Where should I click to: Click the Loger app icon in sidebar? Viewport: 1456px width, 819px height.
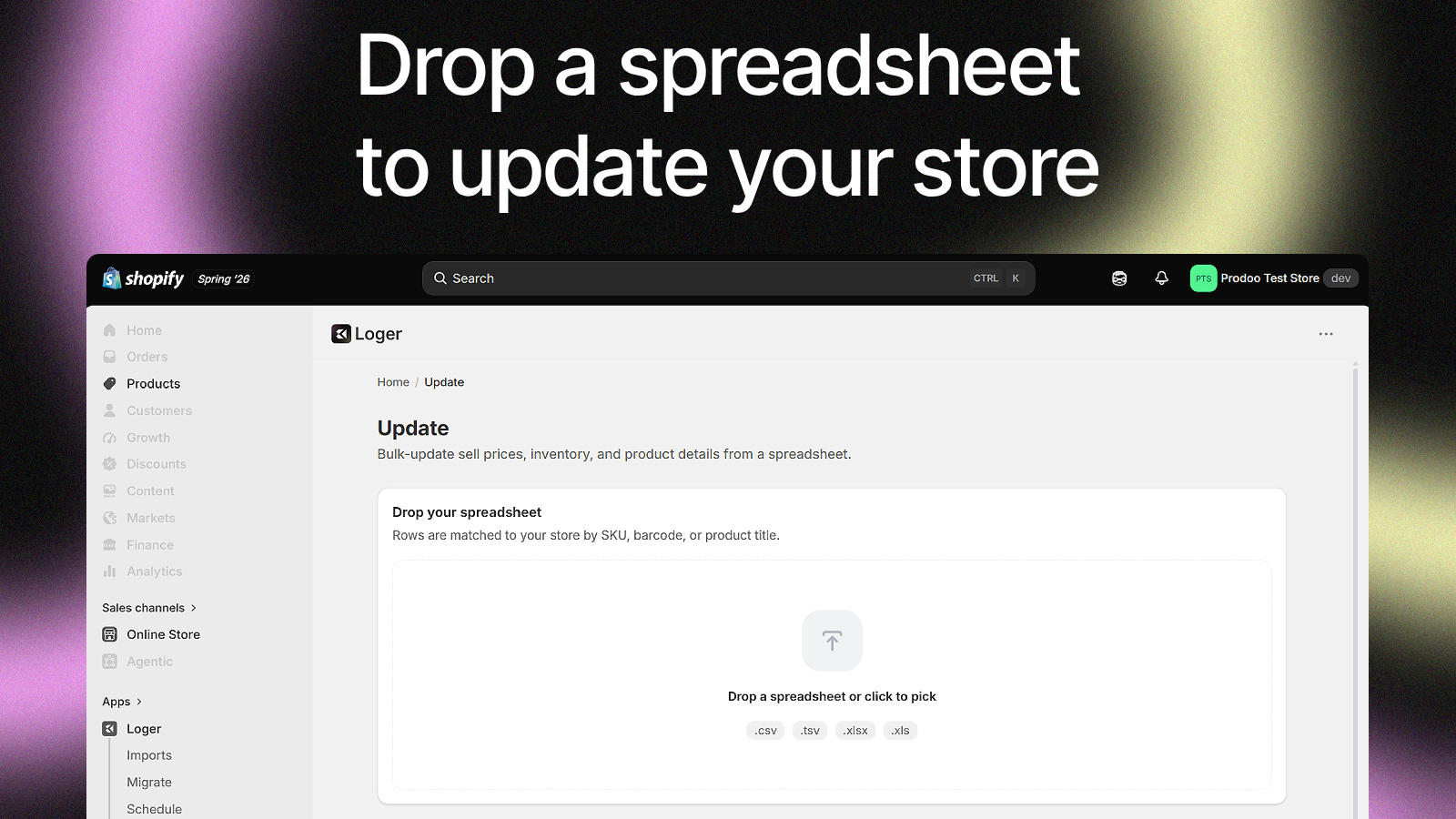coord(110,729)
